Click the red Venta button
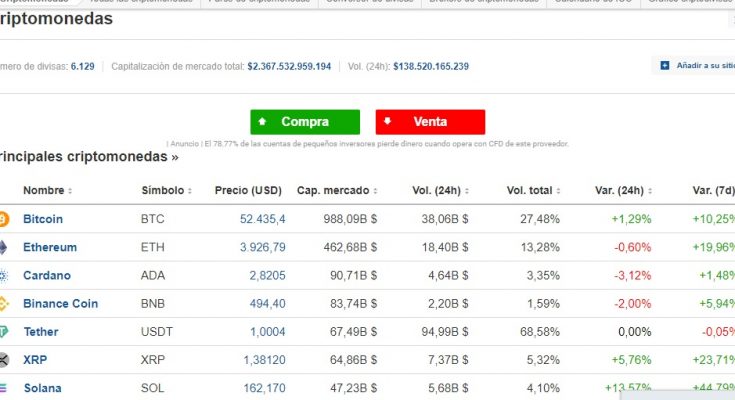The height and width of the screenshot is (400, 735). coord(430,122)
